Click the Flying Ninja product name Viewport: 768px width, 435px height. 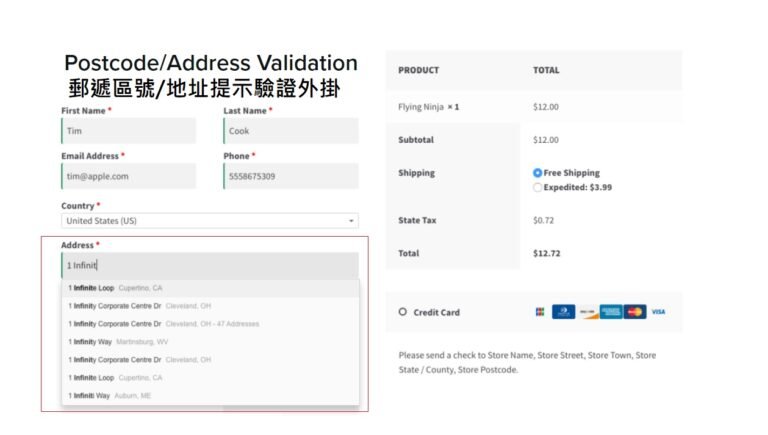tap(420, 107)
